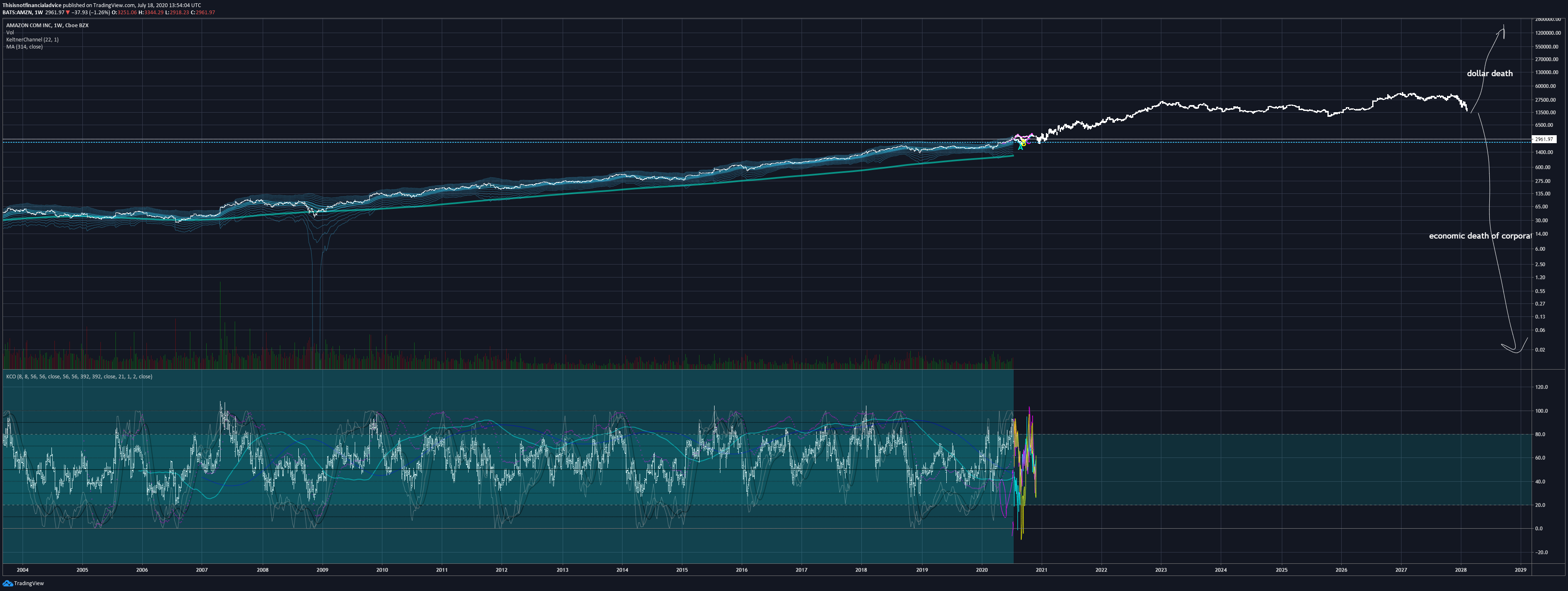Click the 2013 label on time axis
1568x591 pixels.
(562, 570)
